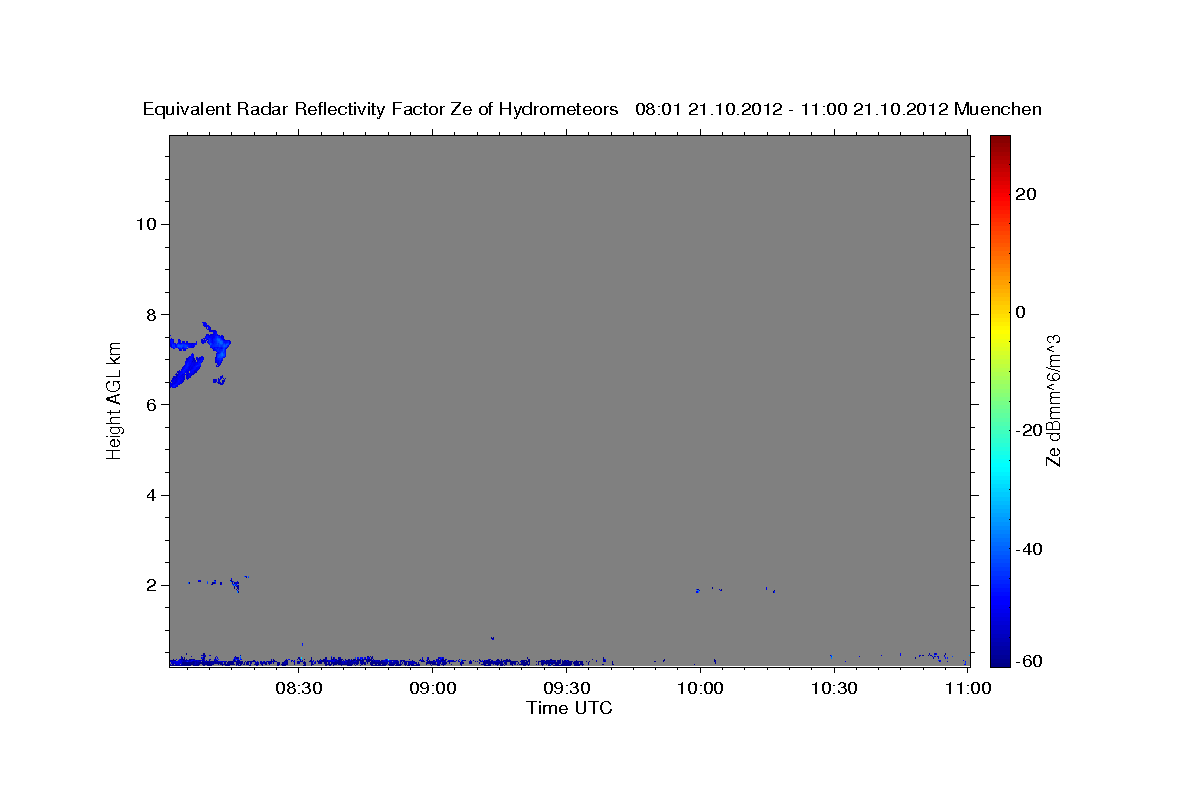
Task: Click the '10:00' time axis label
Action: click(x=701, y=688)
